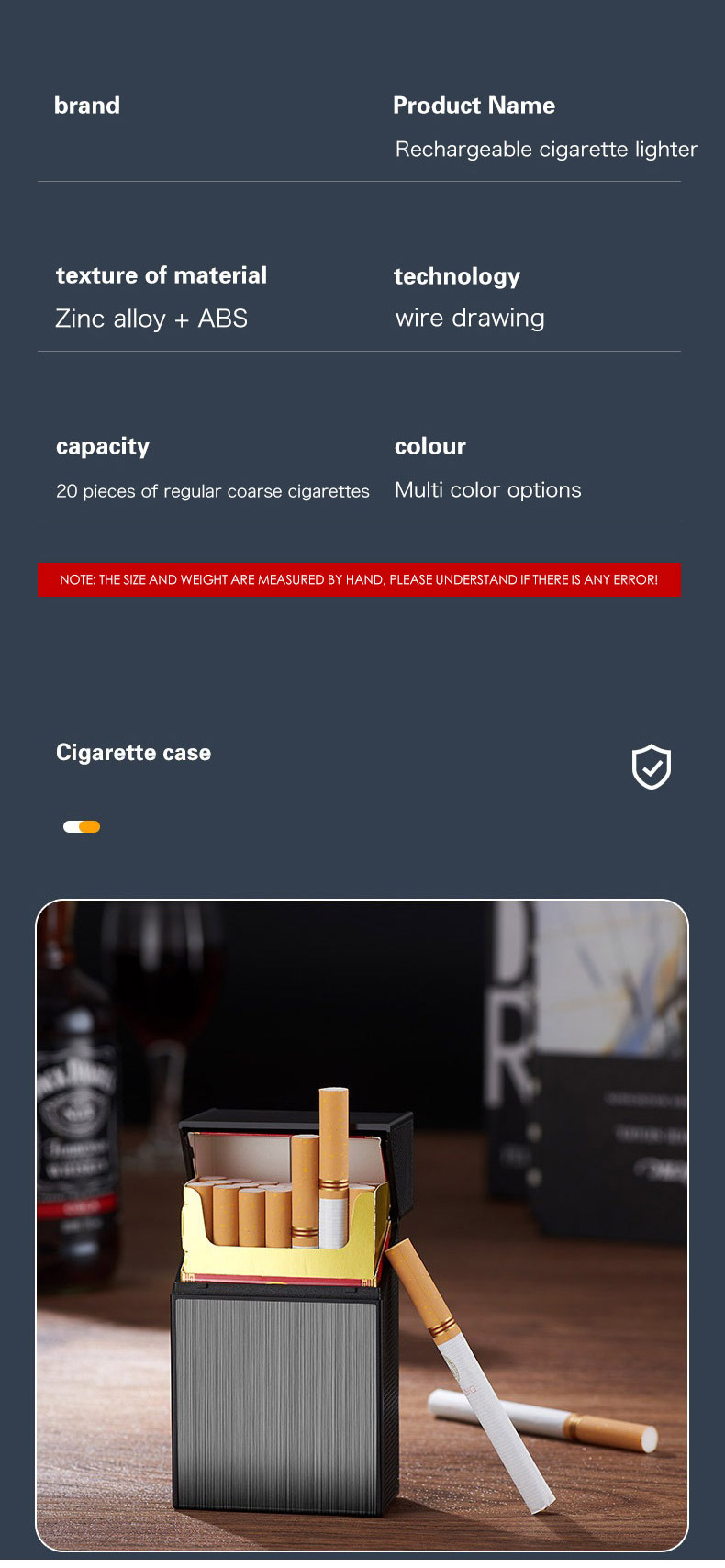Click the red size and weight note banner
This screenshot has height=1568, width=725.
point(359,579)
